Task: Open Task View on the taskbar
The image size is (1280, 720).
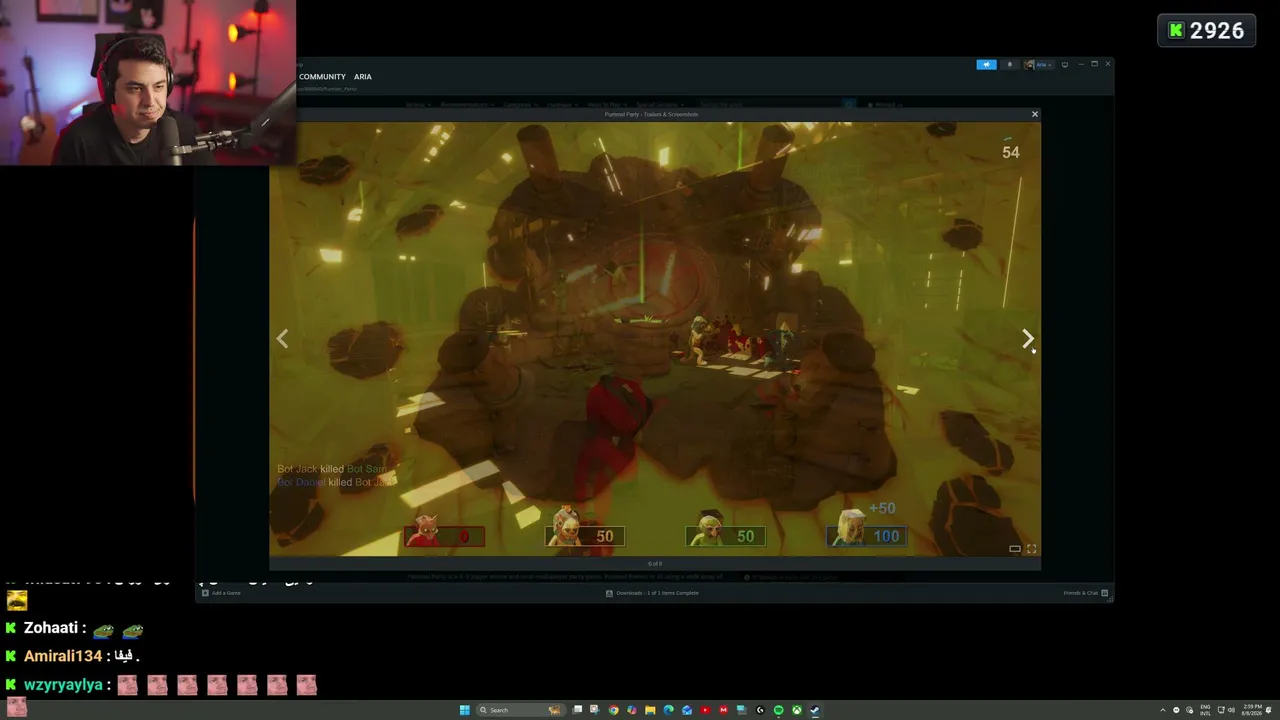Action: click(577, 710)
